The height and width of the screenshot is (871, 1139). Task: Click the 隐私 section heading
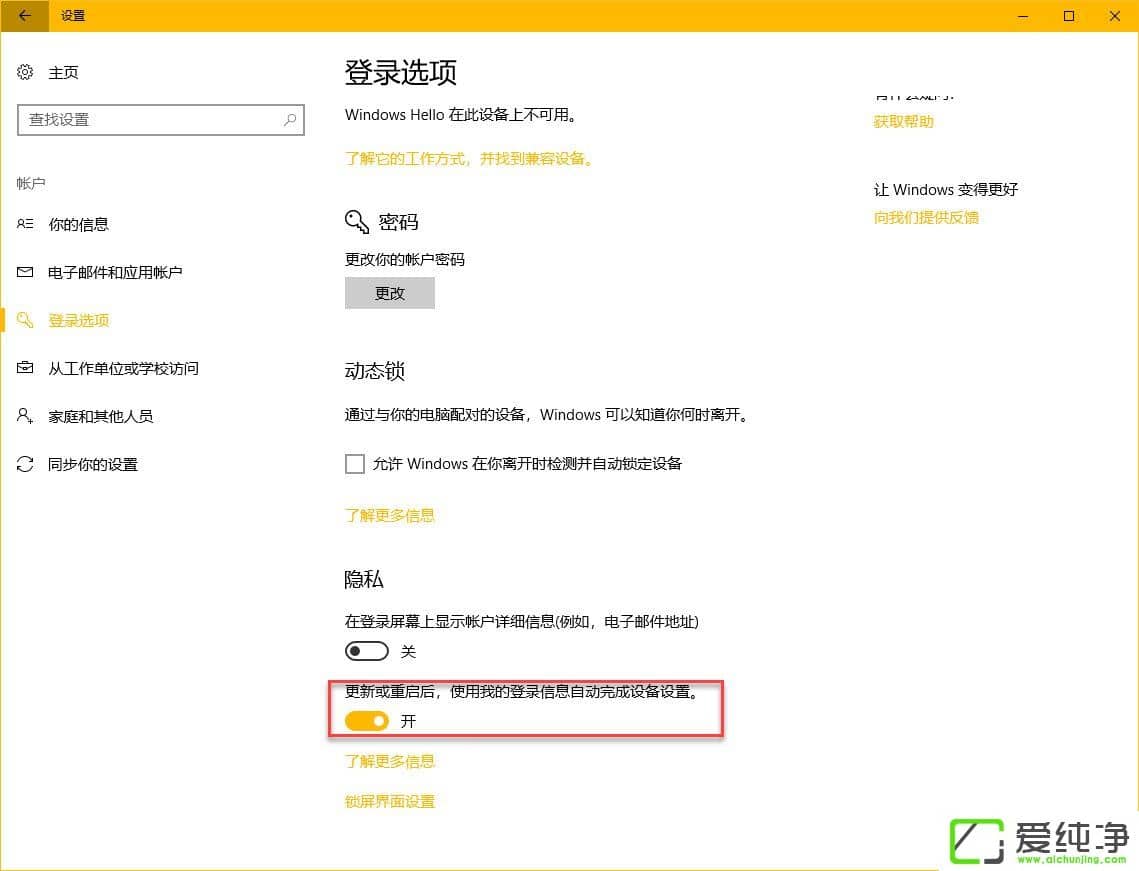[x=363, y=578]
